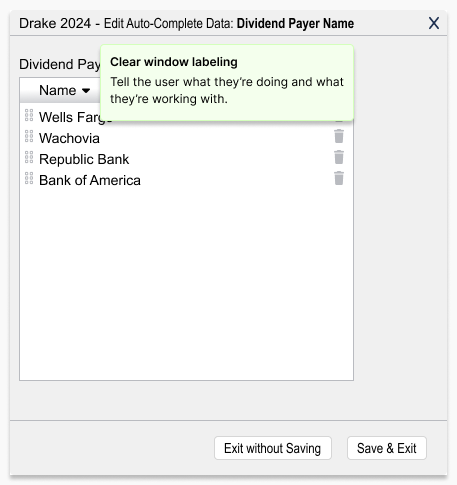Click the Save & Exit button
This screenshot has height=485, width=457.
pyautogui.click(x=387, y=448)
